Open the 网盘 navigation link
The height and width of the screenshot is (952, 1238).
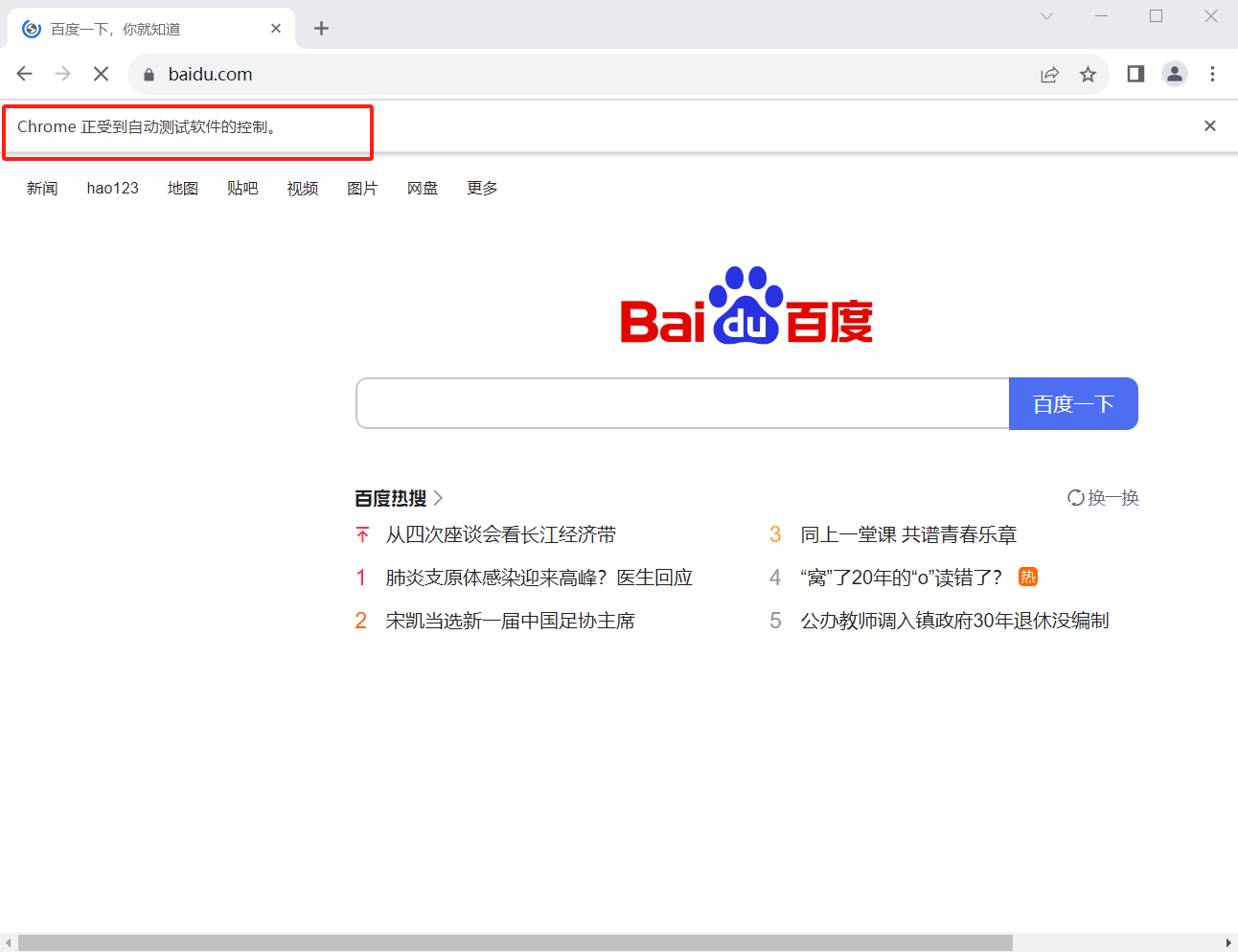coord(423,188)
